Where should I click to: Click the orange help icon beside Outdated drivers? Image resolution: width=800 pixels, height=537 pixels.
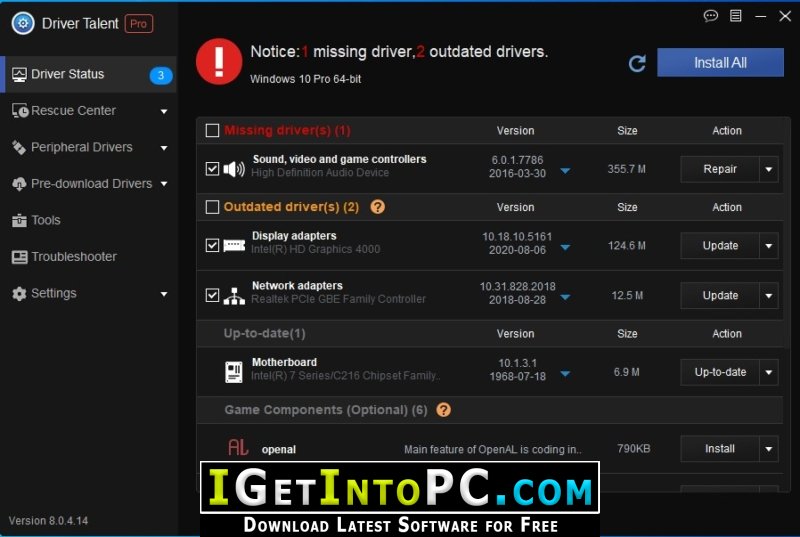(x=378, y=207)
